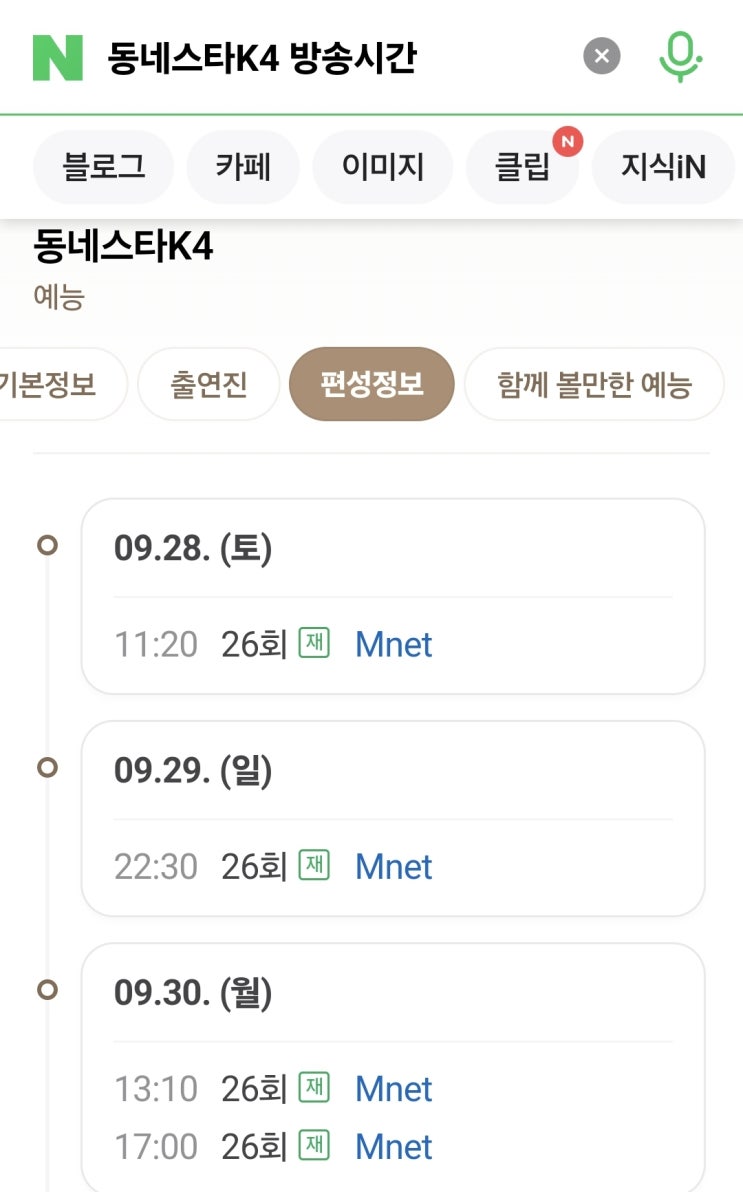Click the 재 rerun badge at 11:20
The image size is (743, 1192).
tap(314, 642)
